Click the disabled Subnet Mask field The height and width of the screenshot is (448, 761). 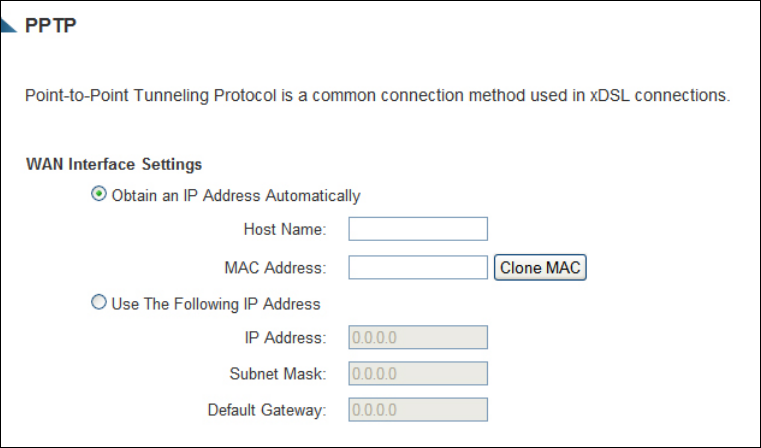[418, 373]
